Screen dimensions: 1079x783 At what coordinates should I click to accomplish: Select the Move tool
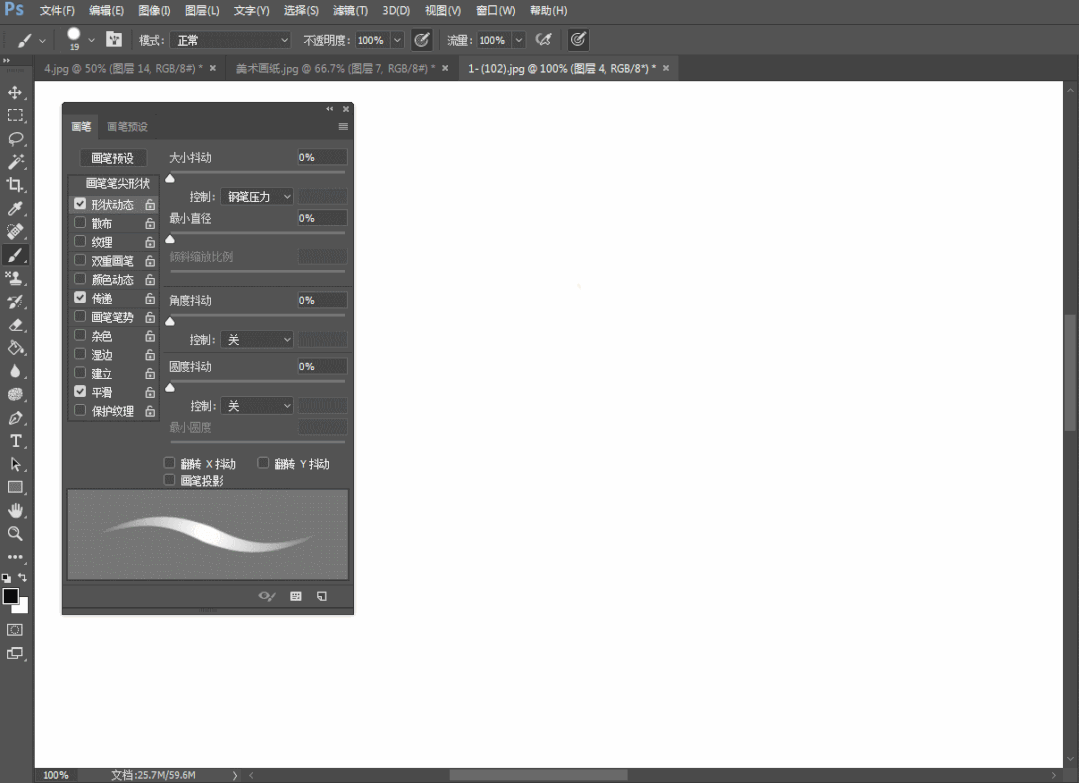tap(14, 92)
